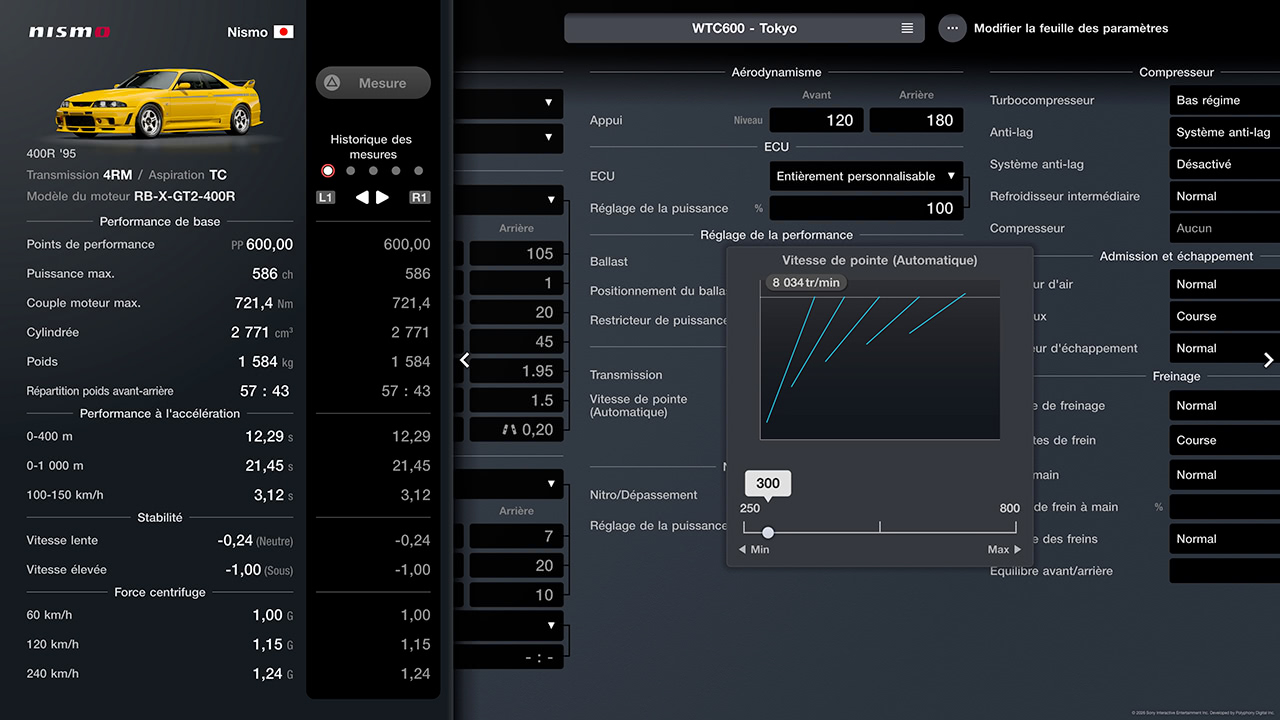Image resolution: width=1280 pixels, height=720 pixels.
Task: Click next measurement right arrow
Action: coord(383,197)
